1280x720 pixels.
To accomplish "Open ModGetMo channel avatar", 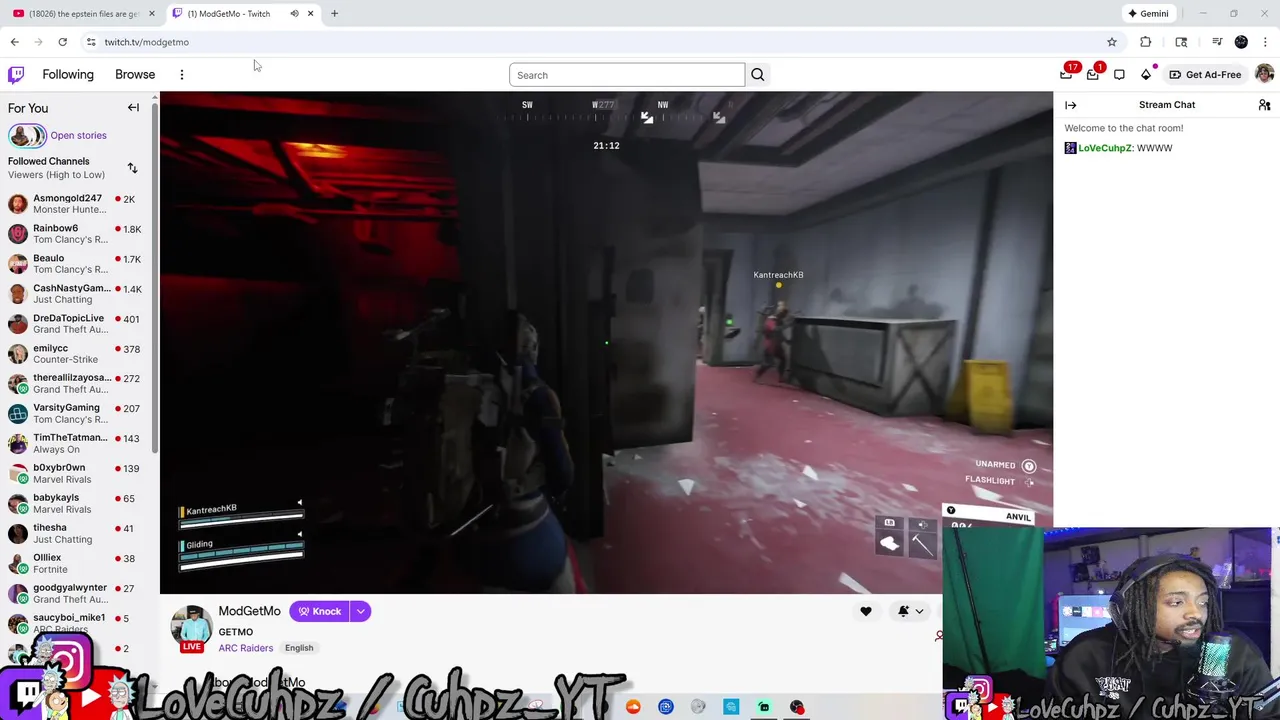I will coord(191,626).
